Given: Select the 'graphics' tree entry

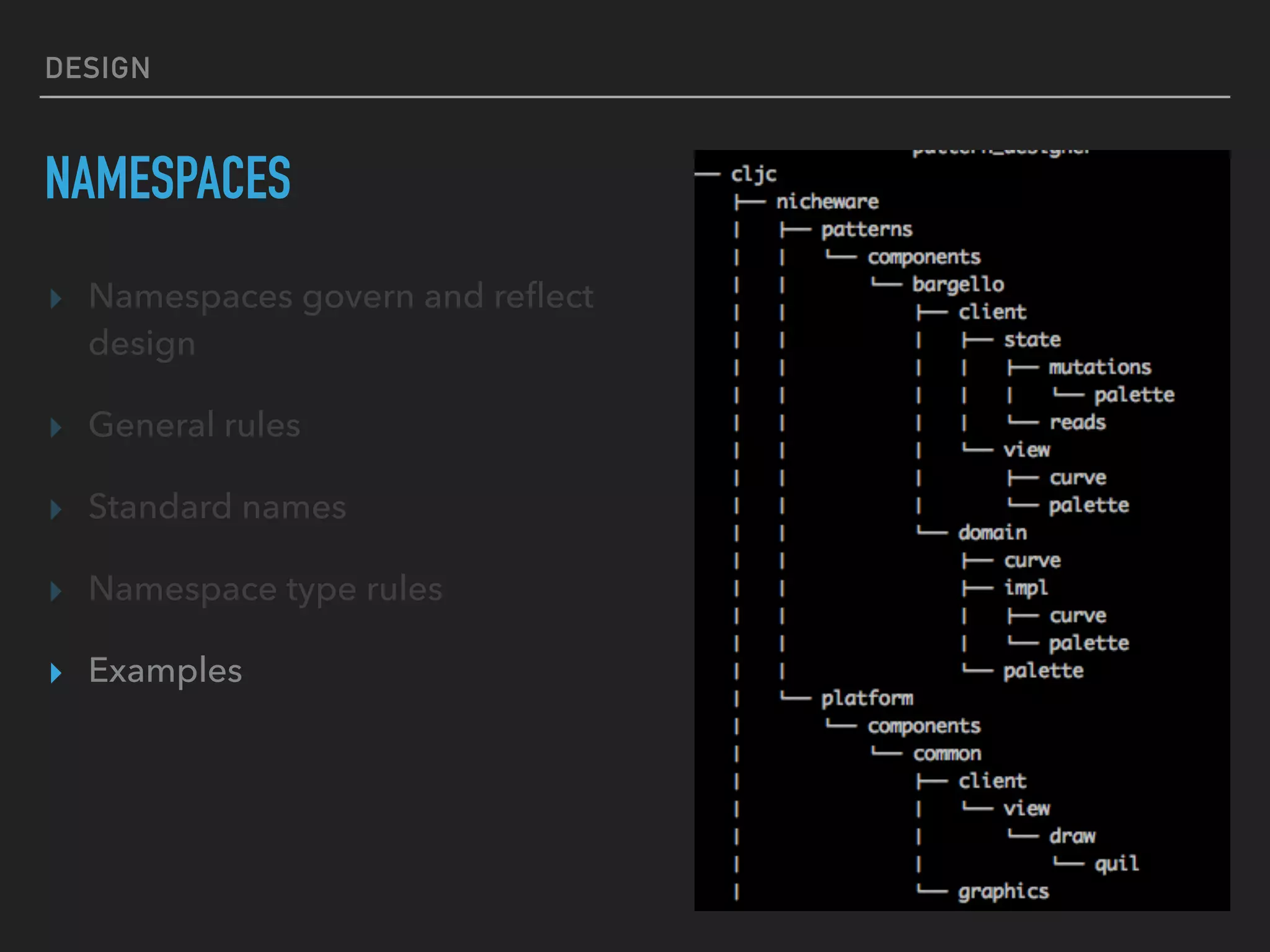Looking at the screenshot, I should (1003, 892).
